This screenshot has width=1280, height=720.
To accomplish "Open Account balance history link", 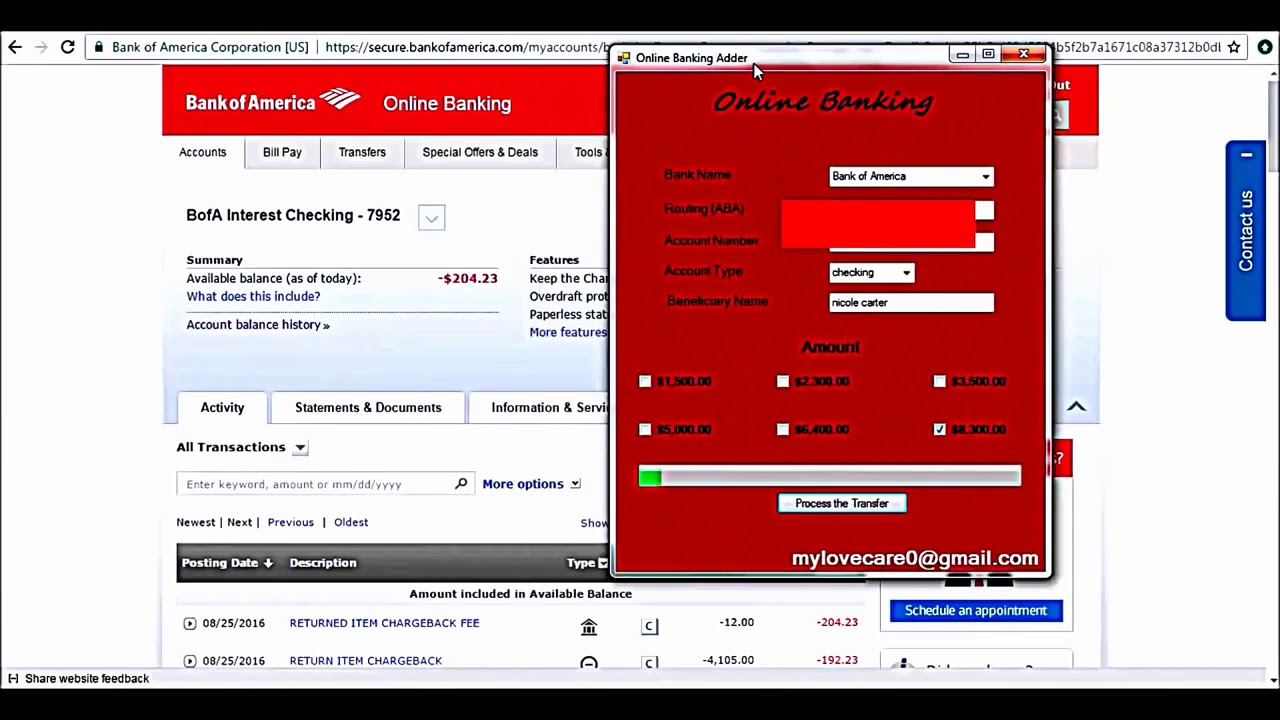I will coord(258,325).
